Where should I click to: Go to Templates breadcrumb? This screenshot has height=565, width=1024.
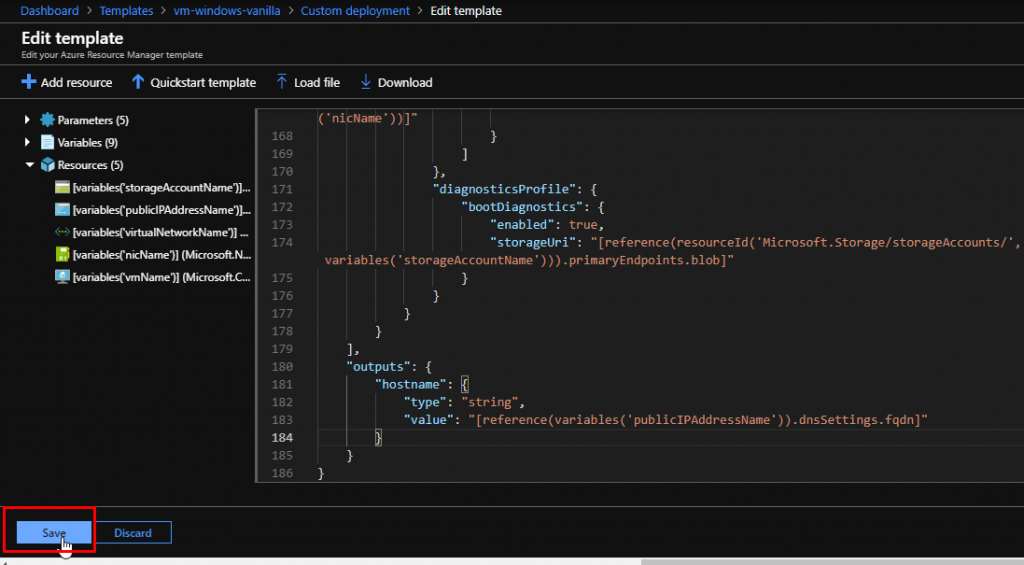[x=126, y=10]
